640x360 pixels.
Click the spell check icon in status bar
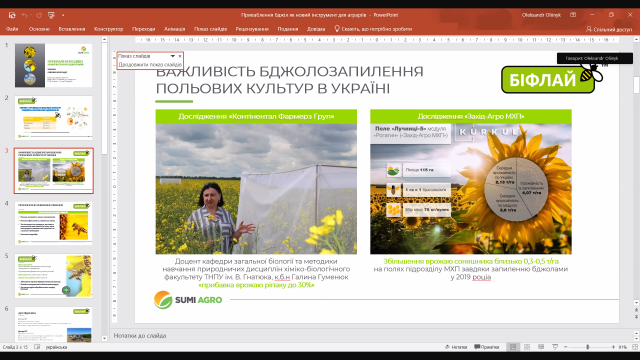click(37, 347)
